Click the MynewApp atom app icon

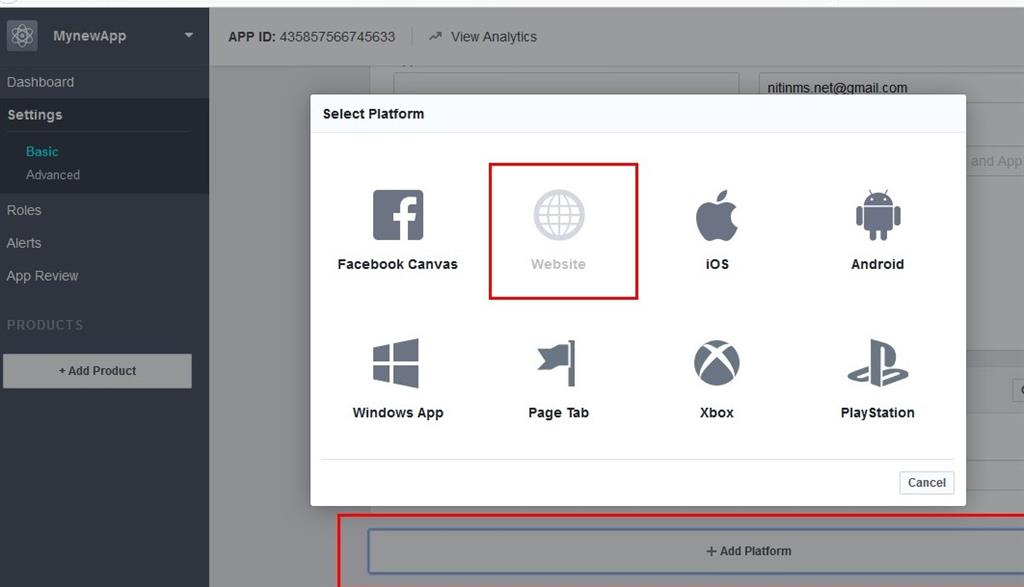pos(22,35)
